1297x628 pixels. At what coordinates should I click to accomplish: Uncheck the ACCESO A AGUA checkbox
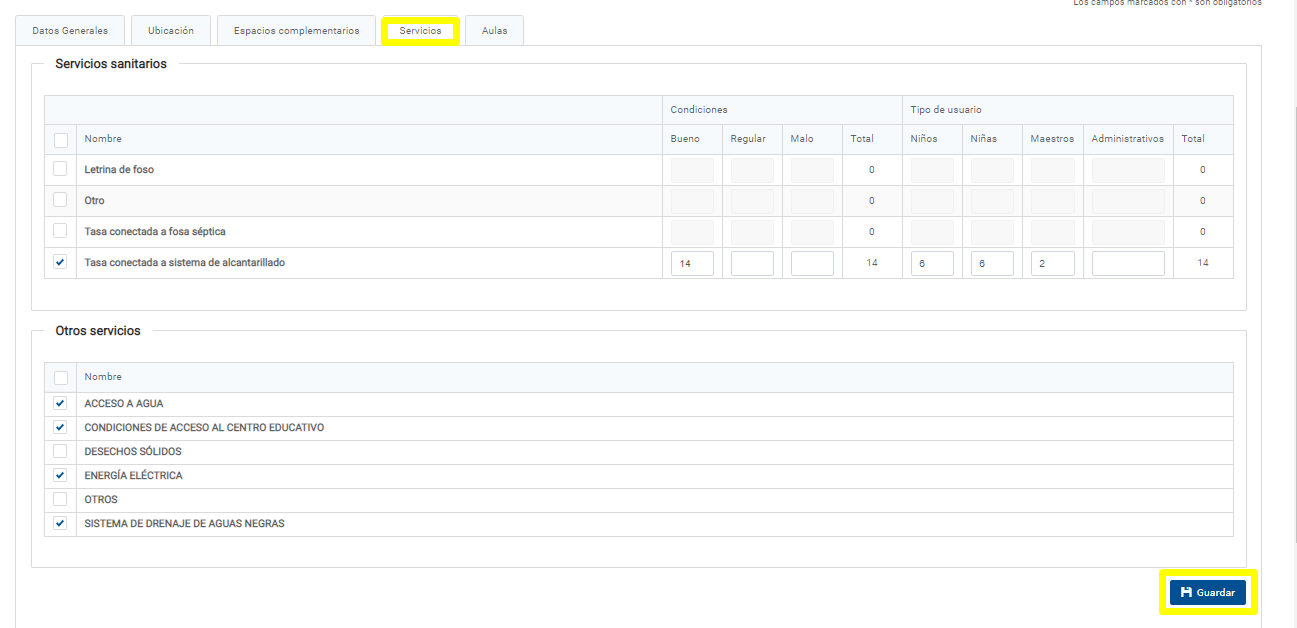(x=60, y=403)
